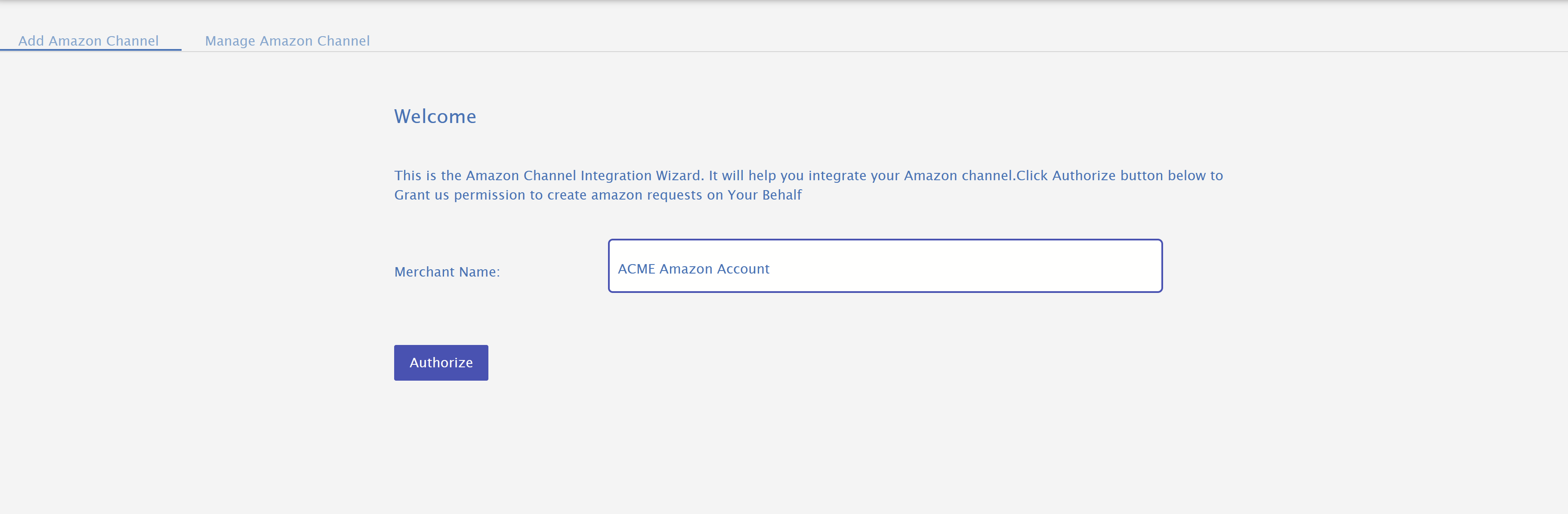Click the word 'Manage' in second tab
The height and width of the screenshot is (514, 1568).
[x=229, y=41]
